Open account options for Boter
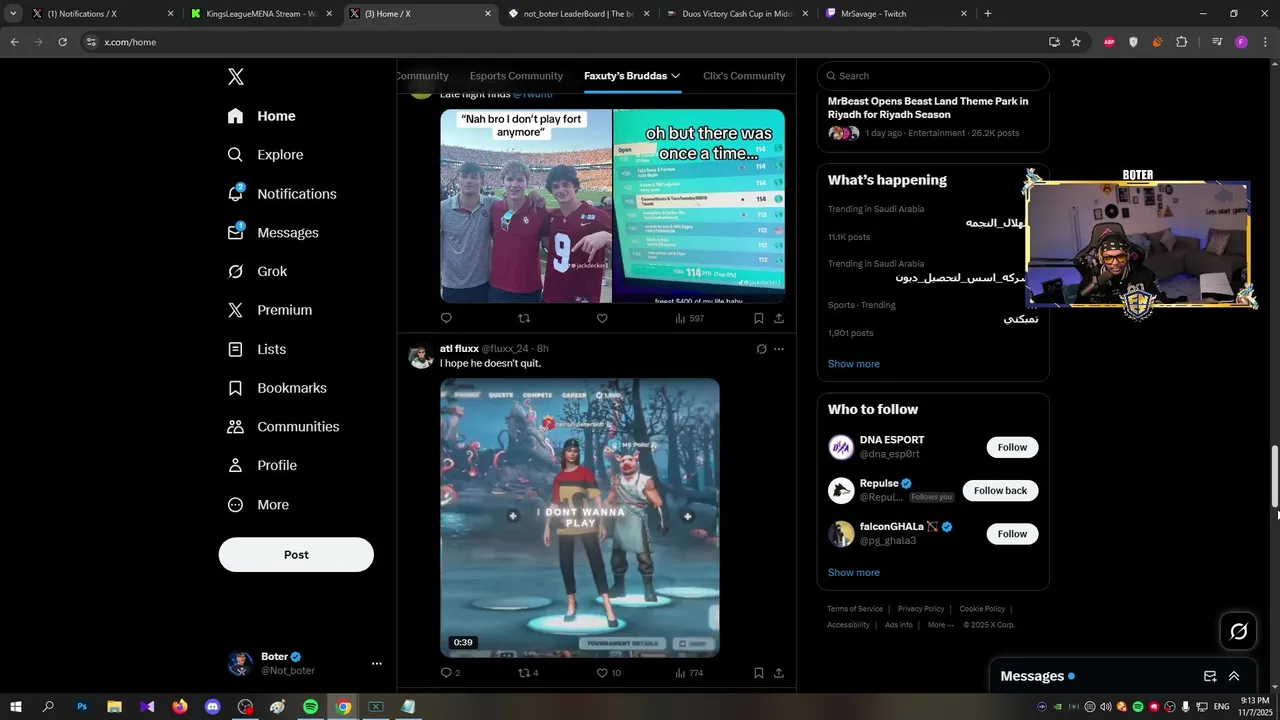1280x720 pixels. pyautogui.click(x=377, y=663)
